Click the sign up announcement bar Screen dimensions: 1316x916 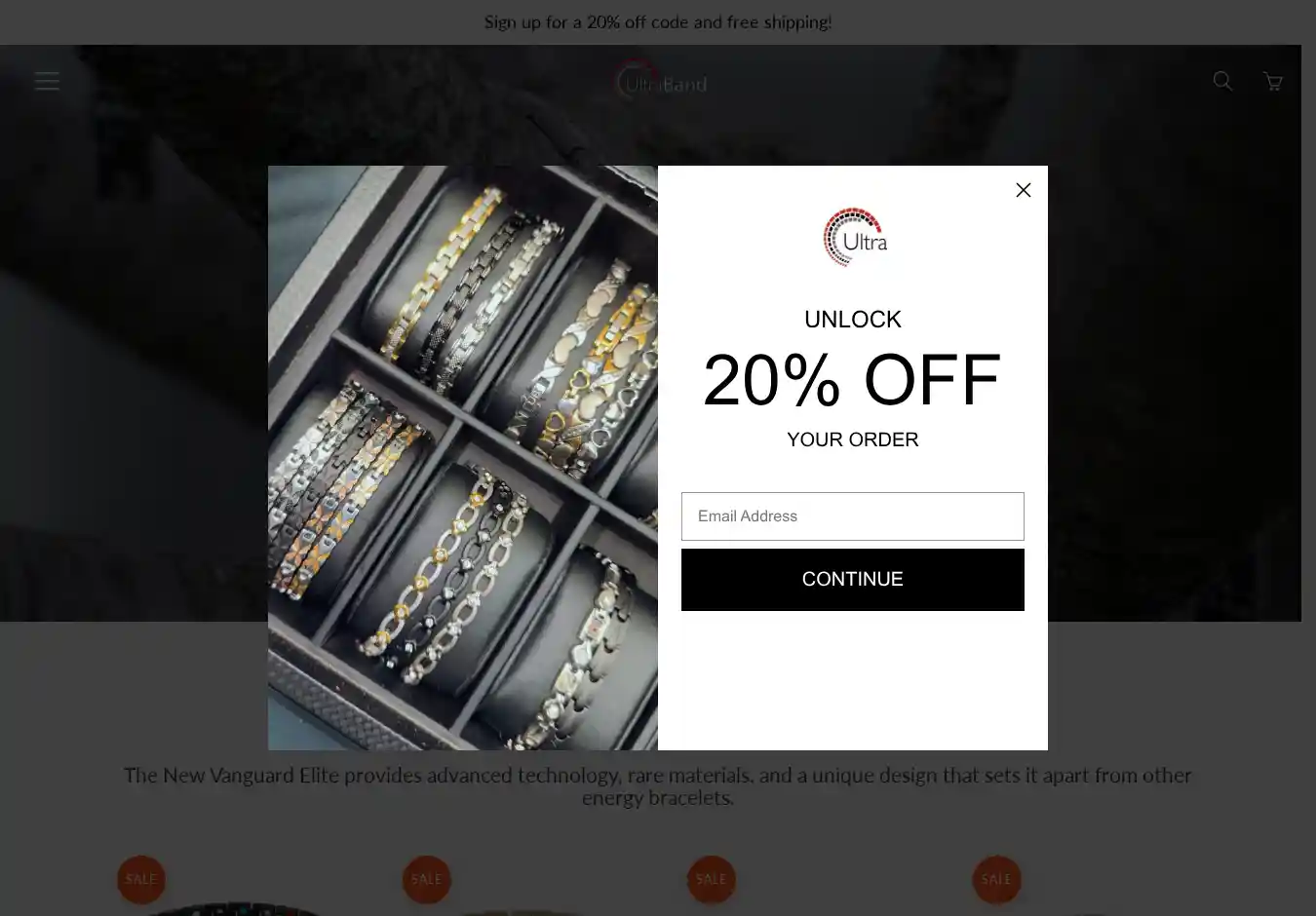pos(658,22)
